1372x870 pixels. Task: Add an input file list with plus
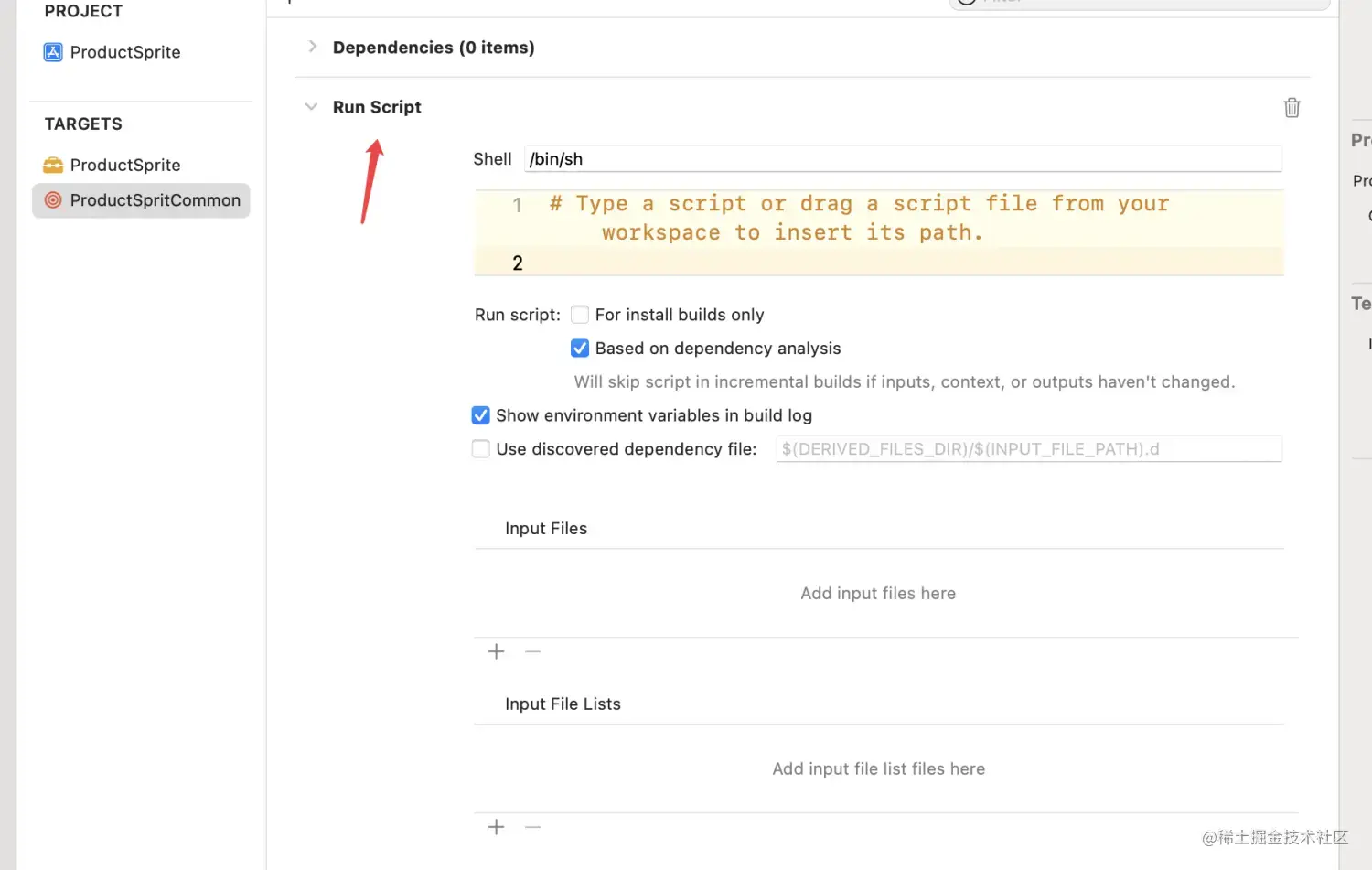click(x=496, y=827)
